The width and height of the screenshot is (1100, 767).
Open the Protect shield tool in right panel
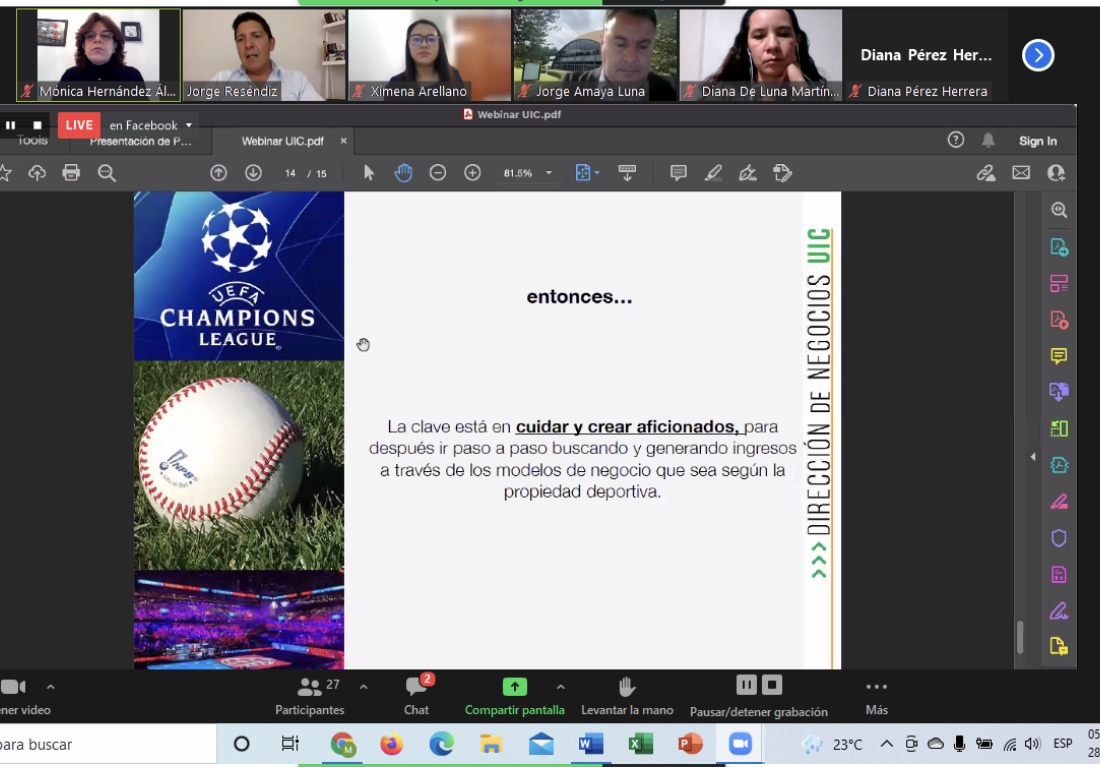coord(1059,538)
